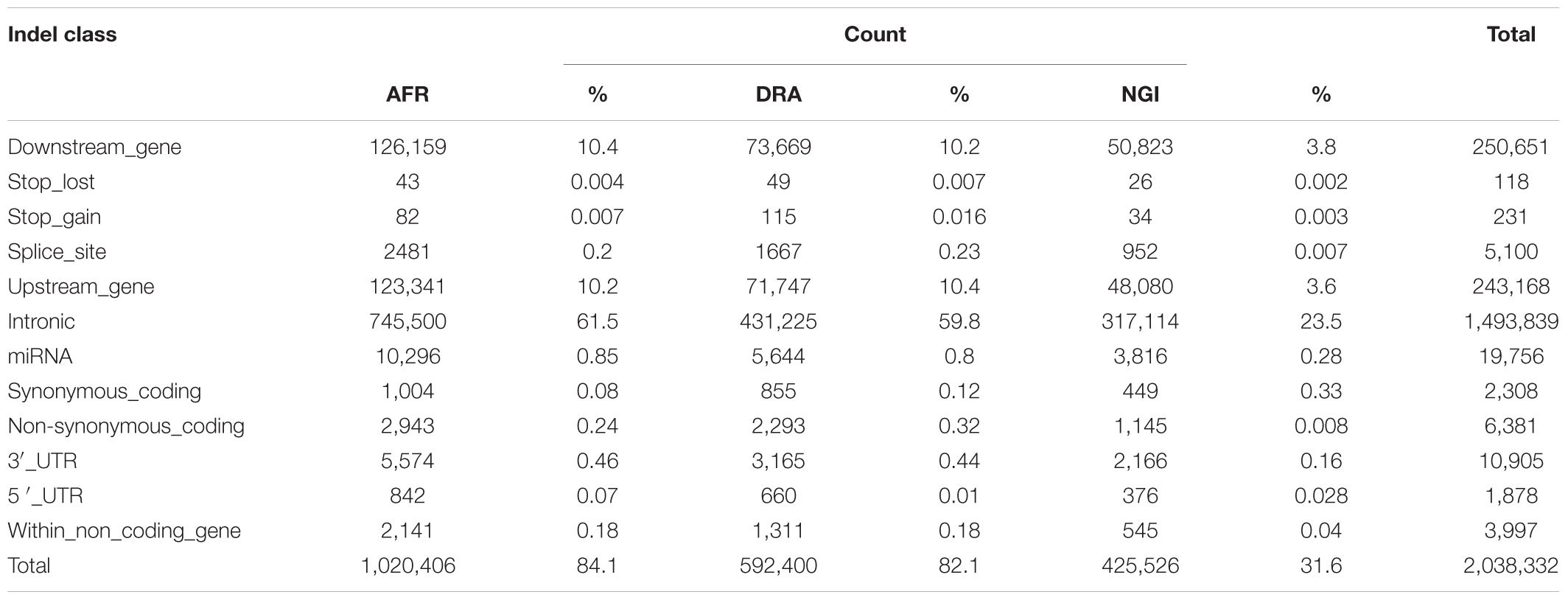1568x600 pixels.
Task: Click the Intronic total value 1,493,839
Action: (1511, 321)
